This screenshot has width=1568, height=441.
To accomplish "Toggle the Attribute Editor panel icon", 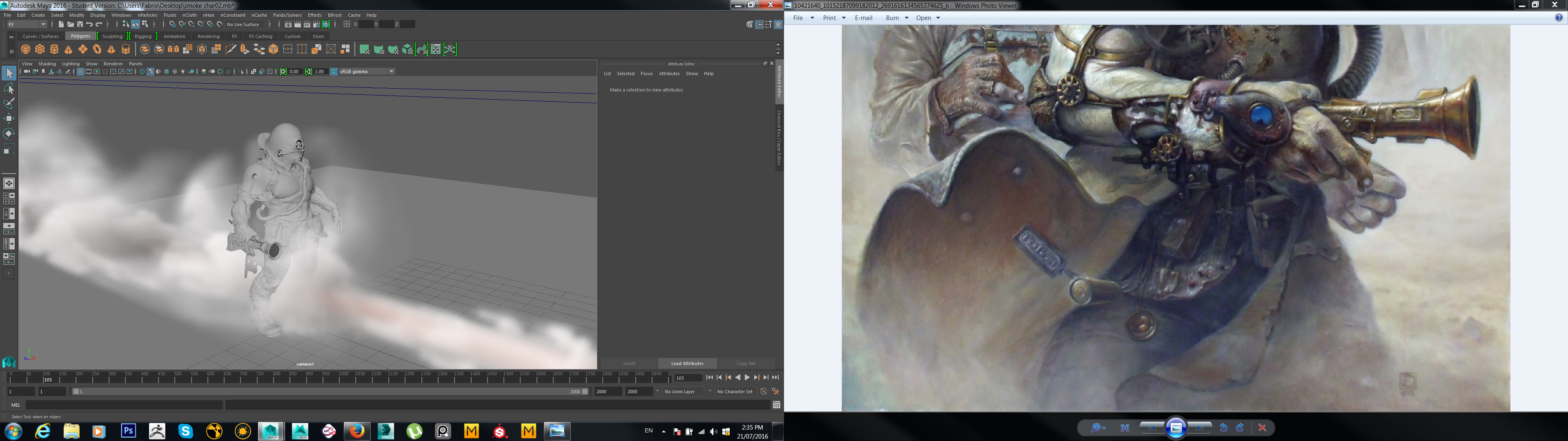I will [759, 24].
